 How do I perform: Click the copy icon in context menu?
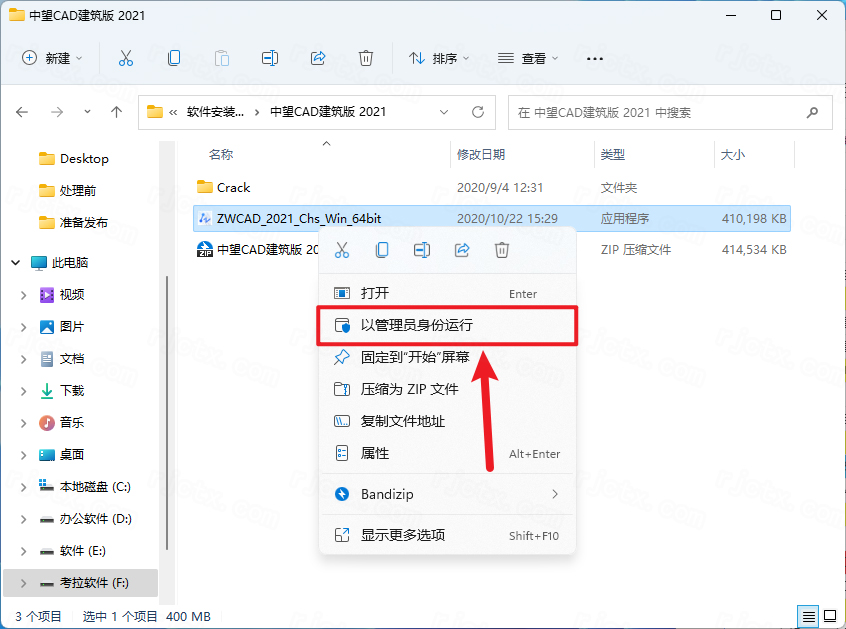pyautogui.click(x=382, y=250)
